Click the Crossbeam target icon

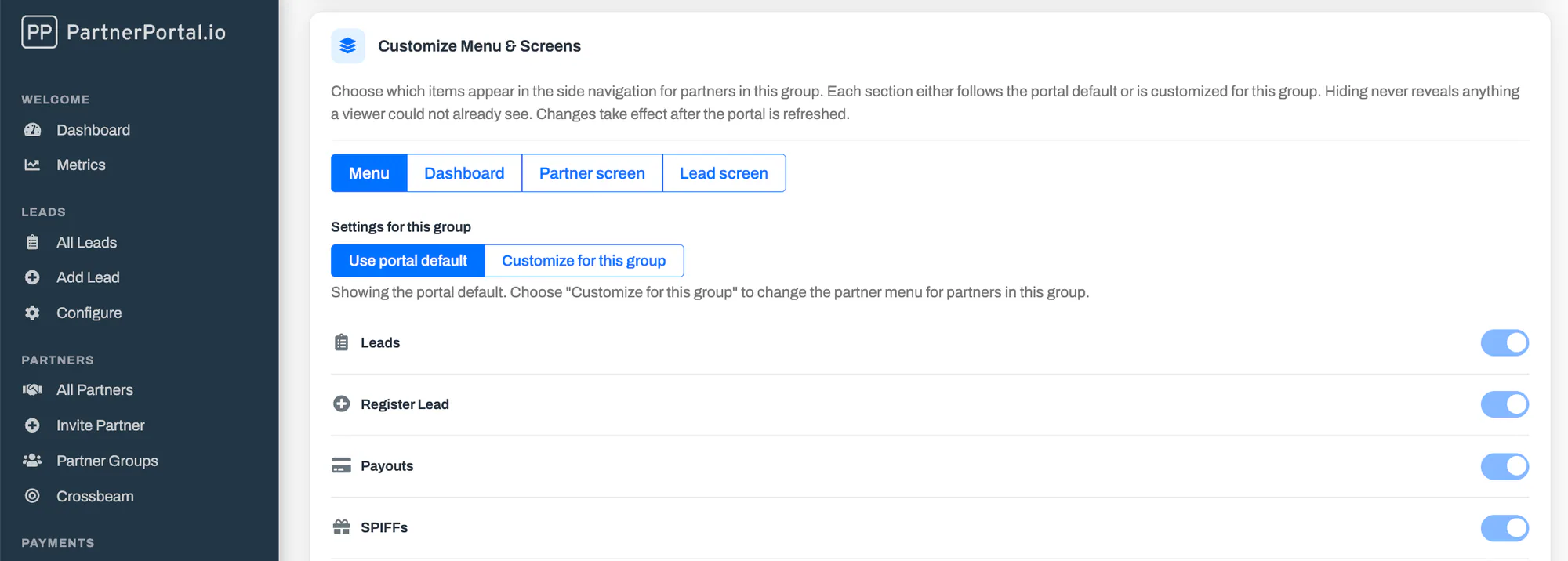(32, 496)
